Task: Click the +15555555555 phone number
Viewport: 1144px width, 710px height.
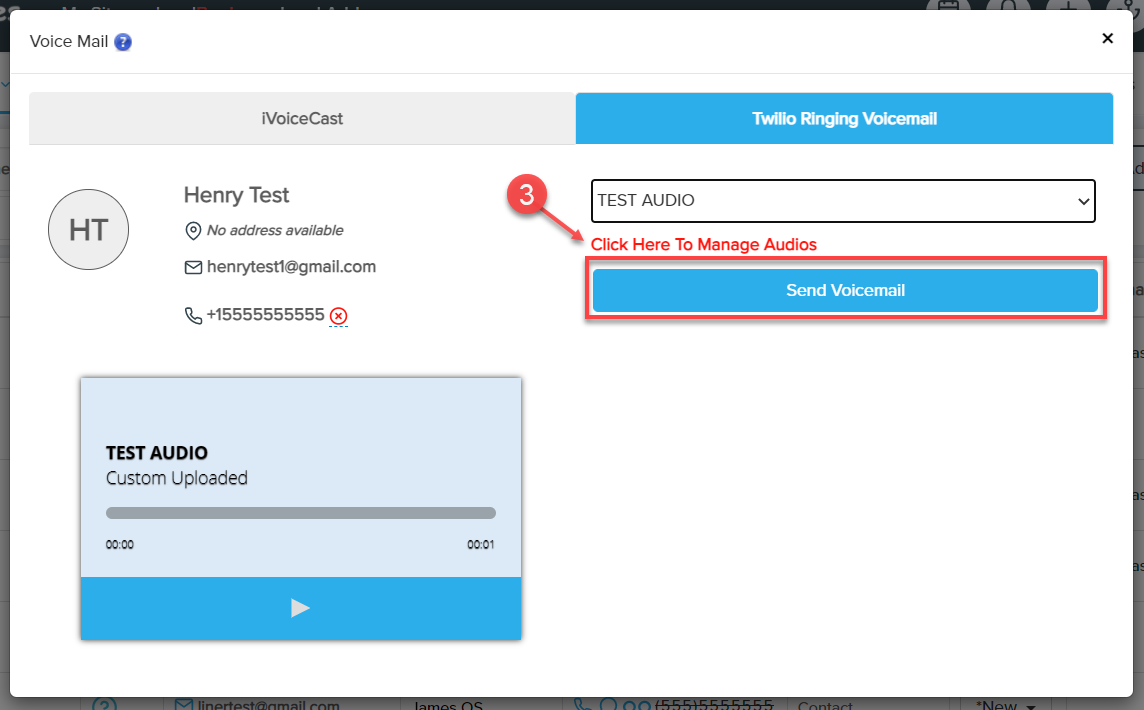Action: point(265,316)
